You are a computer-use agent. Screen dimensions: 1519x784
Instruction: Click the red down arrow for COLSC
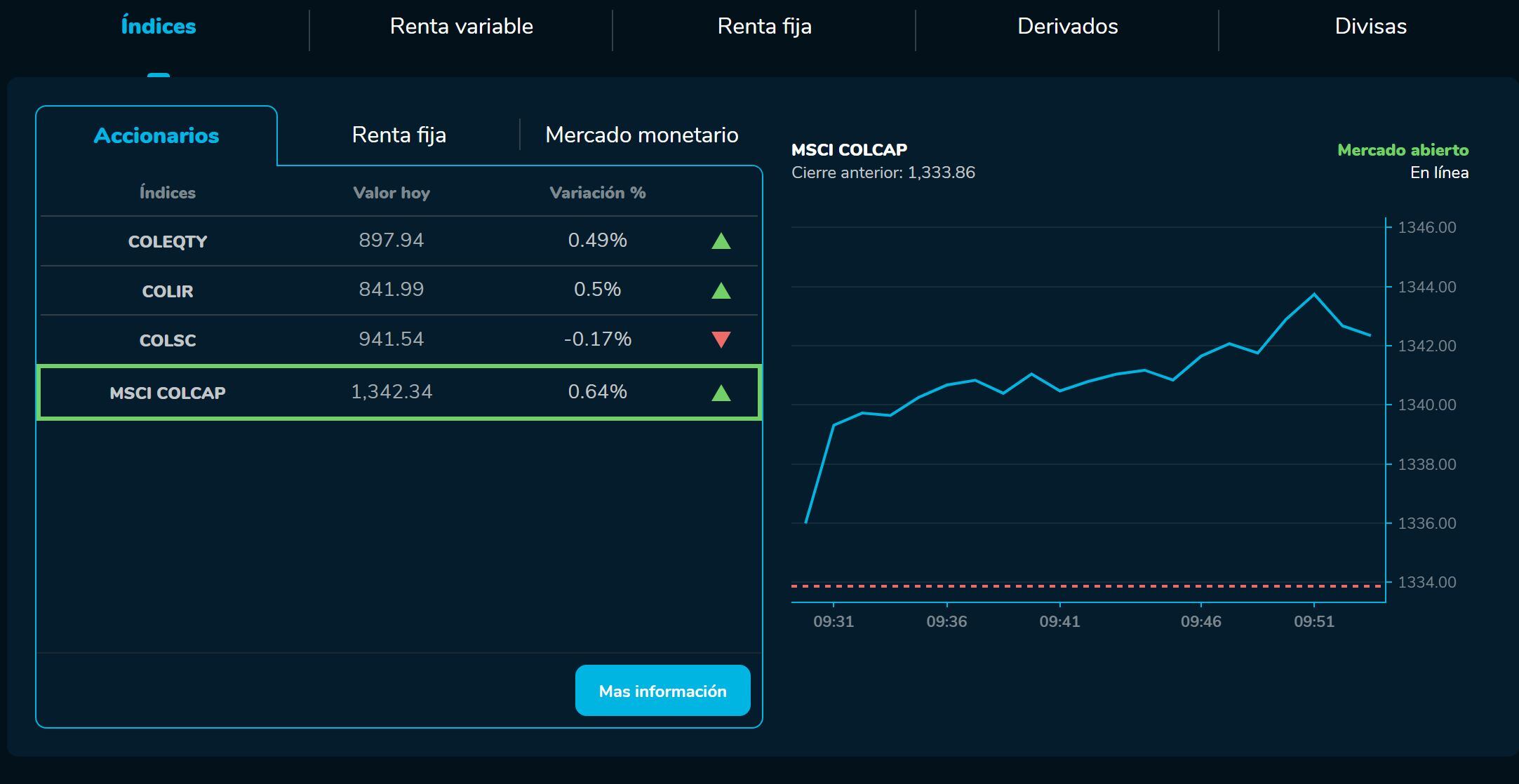click(x=721, y=339)
